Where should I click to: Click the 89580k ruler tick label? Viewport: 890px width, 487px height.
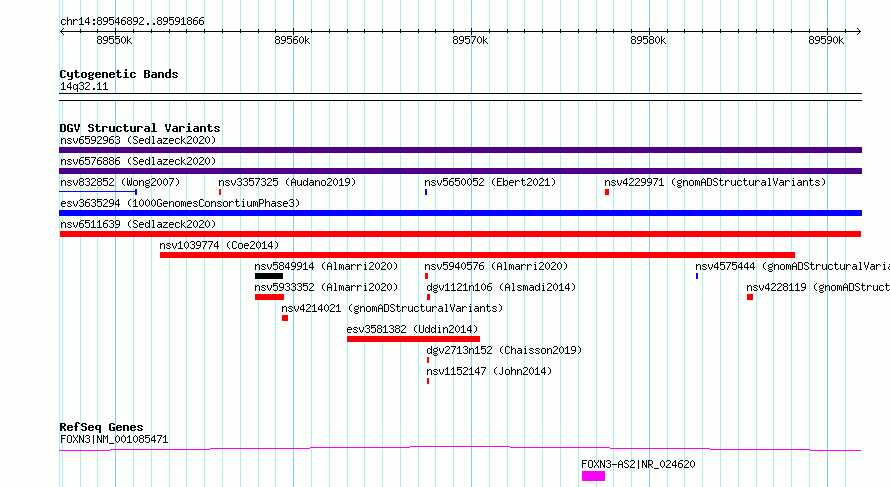click(648, 40)
